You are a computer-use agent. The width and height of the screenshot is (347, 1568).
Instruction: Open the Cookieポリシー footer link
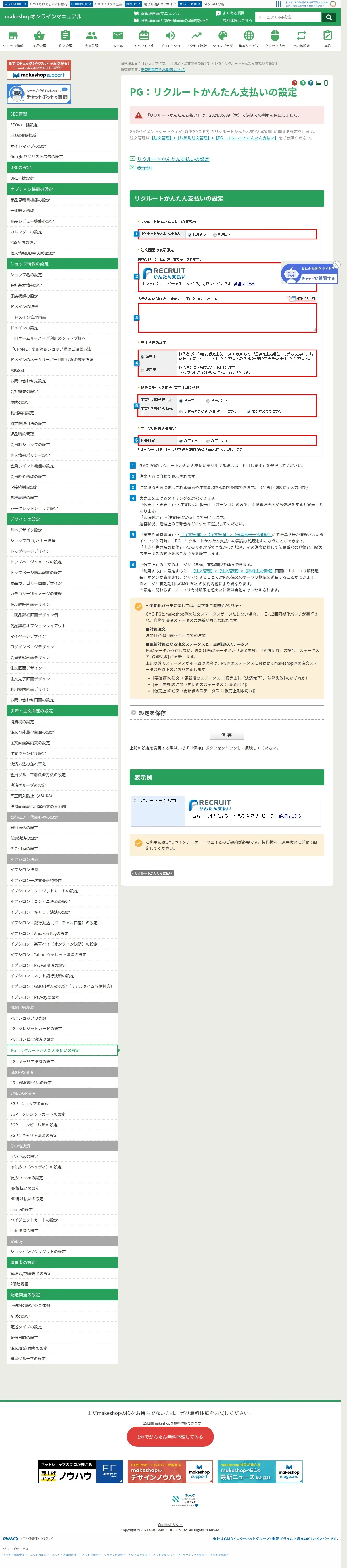pos(170,1525)
